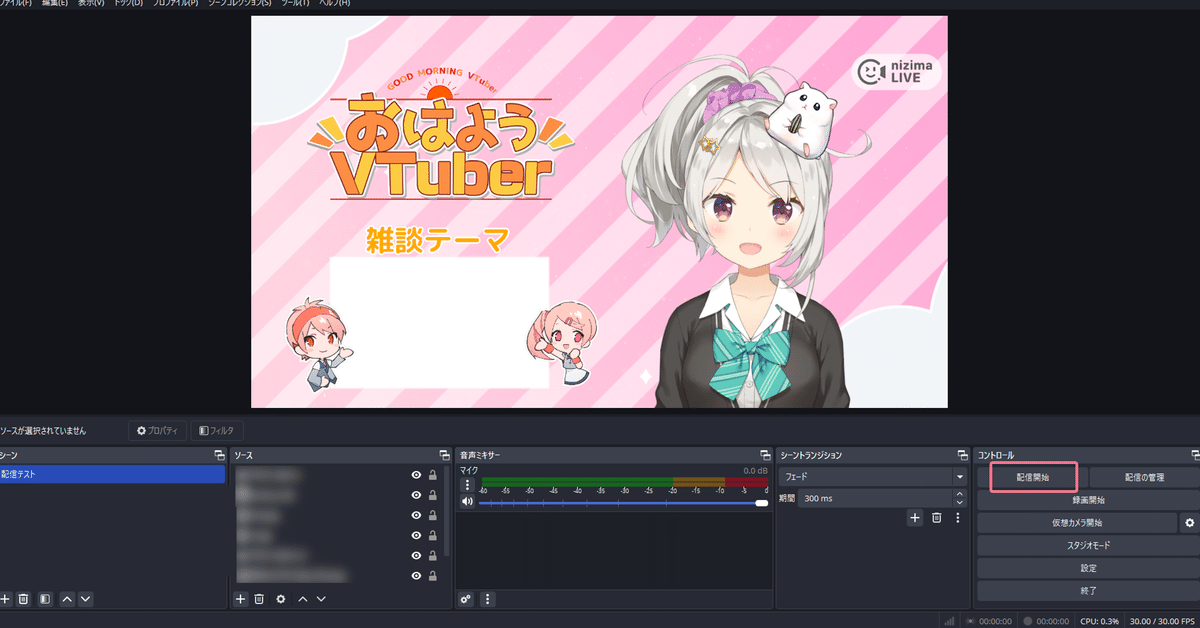Viewport: 1200px width, 628px height.
Task: Remove the selected source with the trash icon
Action: (x=259, y=598)
